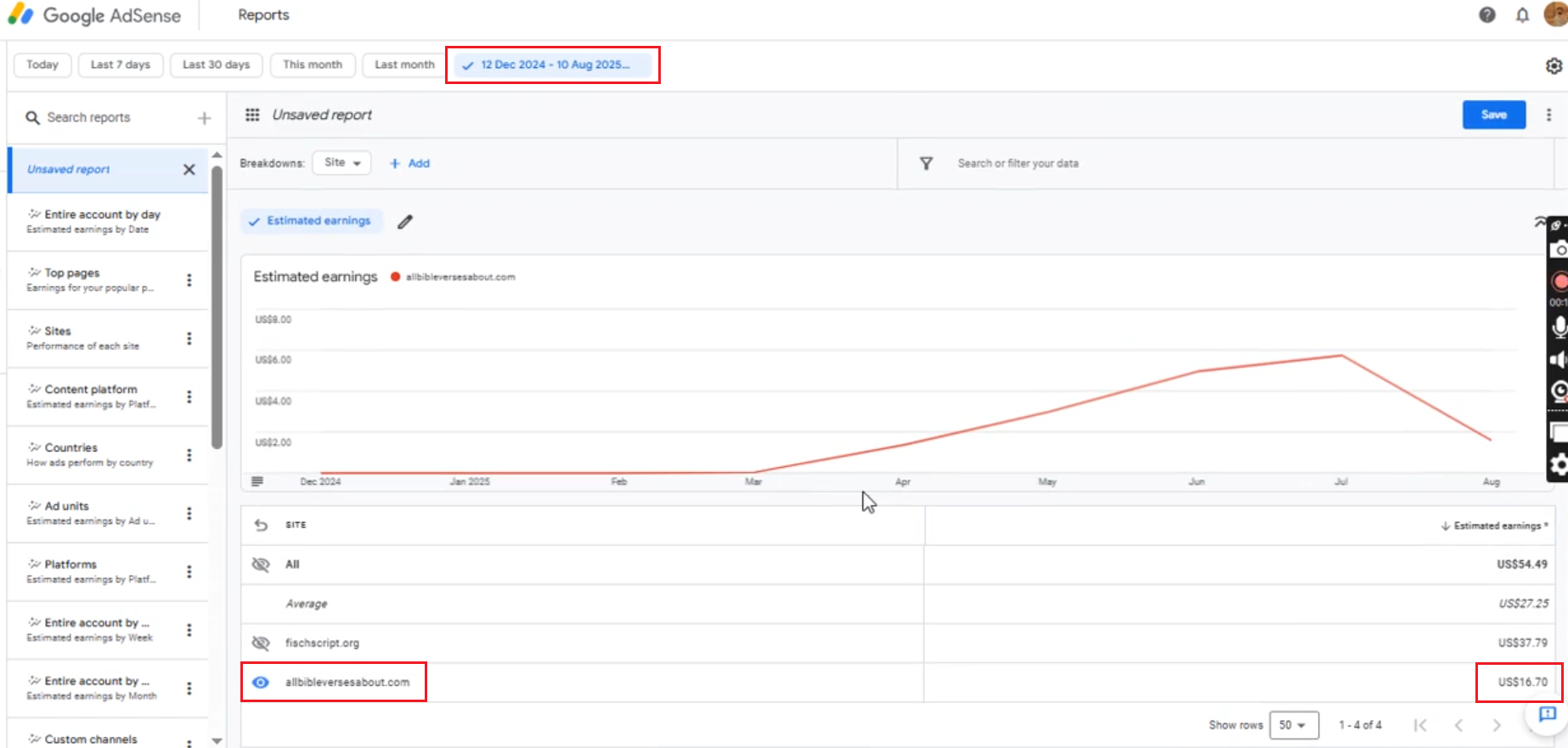Toggle visibility of All row
This screenshot has width=1568, height=748.
click(x=261, y=565)
